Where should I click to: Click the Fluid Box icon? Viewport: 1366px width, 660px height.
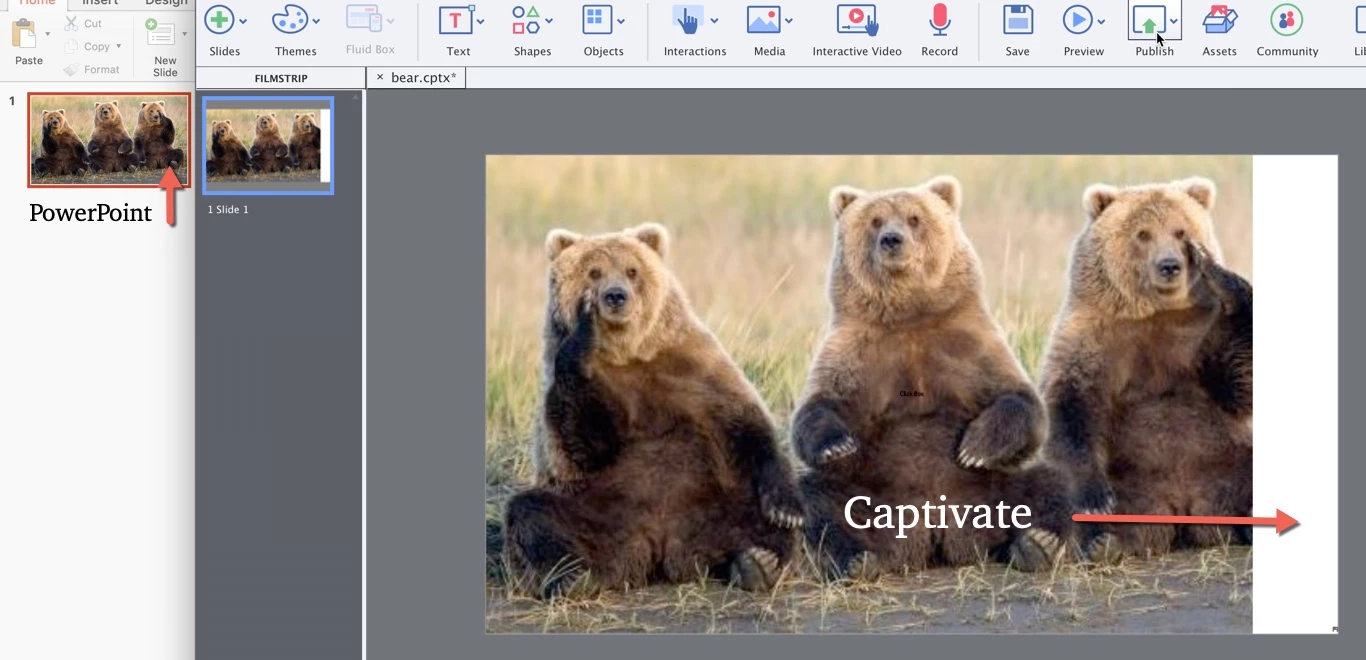[x=363, y=20]
